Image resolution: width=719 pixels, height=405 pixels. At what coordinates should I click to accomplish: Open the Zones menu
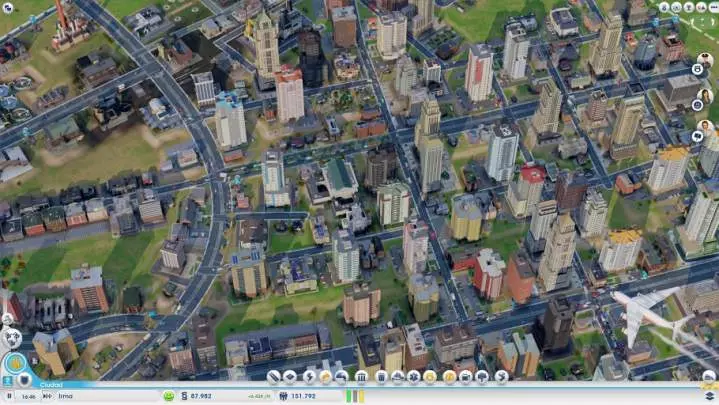[290, 377]
